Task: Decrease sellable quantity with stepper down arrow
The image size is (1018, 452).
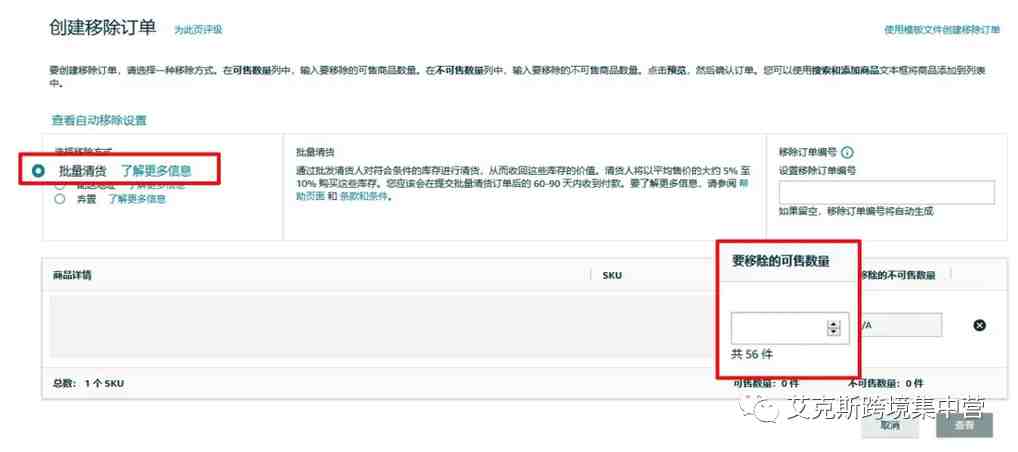Action: 834,332
